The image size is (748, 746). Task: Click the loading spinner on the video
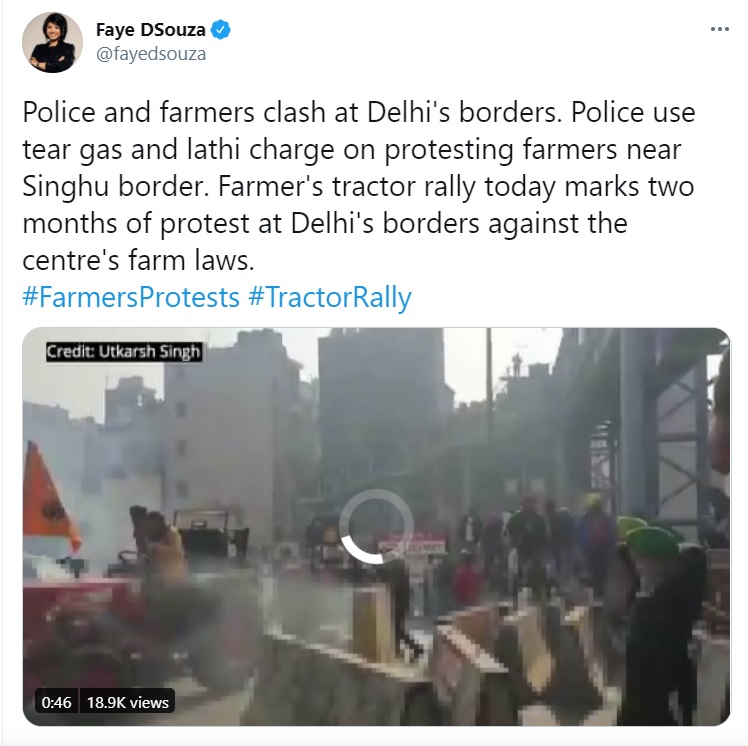tap(376, 527)
